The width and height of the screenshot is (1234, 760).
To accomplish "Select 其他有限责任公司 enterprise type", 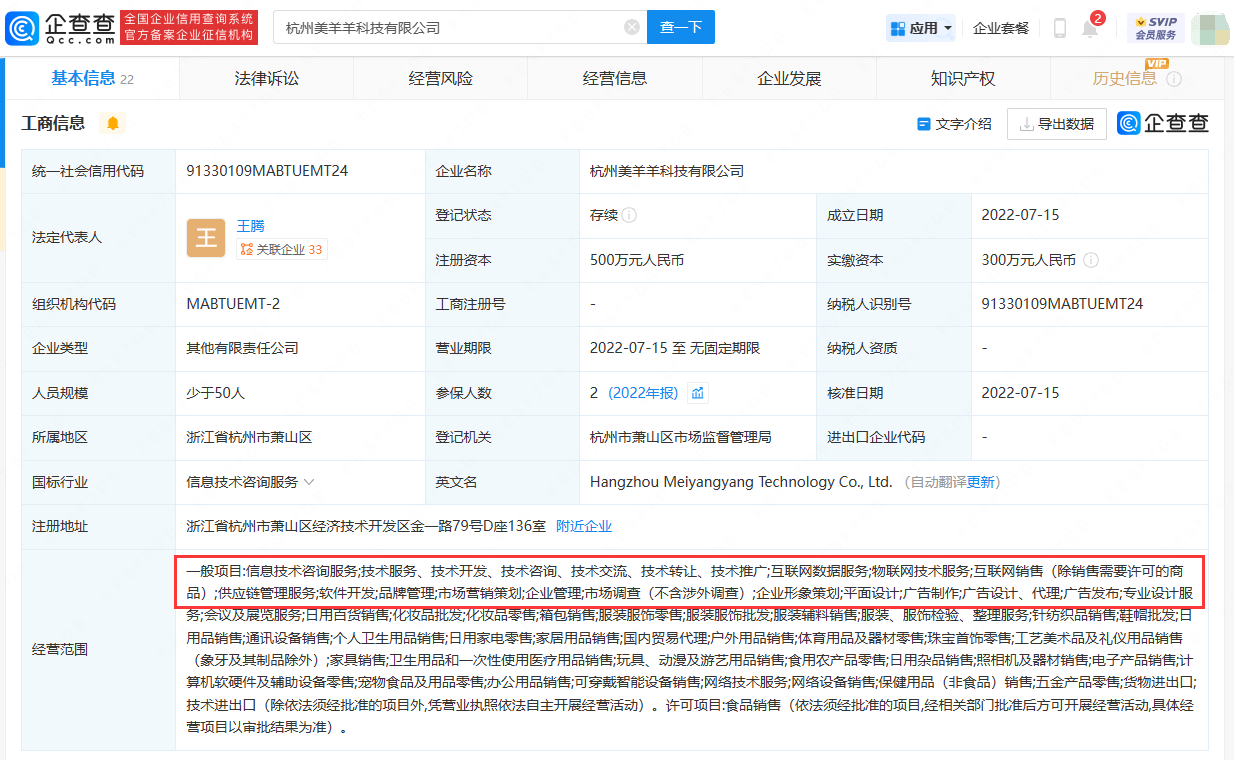I will (242, 349).
